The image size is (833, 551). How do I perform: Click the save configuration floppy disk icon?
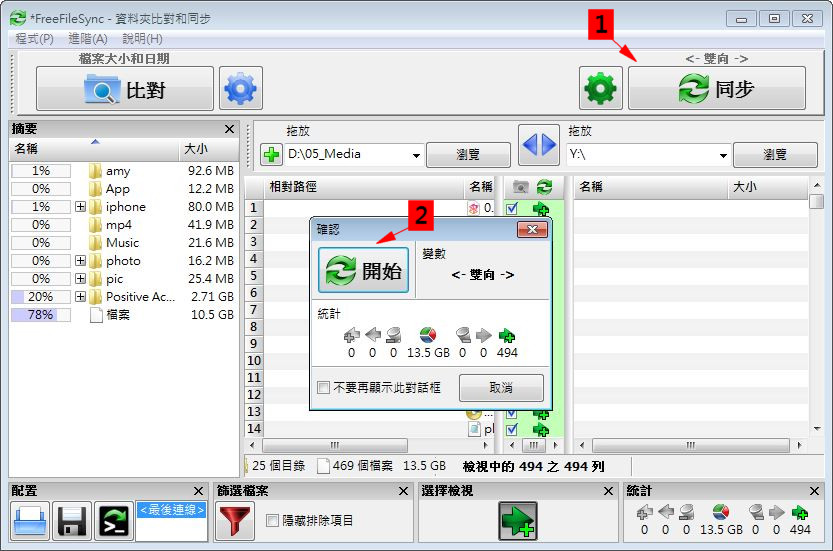coord(72,522)
